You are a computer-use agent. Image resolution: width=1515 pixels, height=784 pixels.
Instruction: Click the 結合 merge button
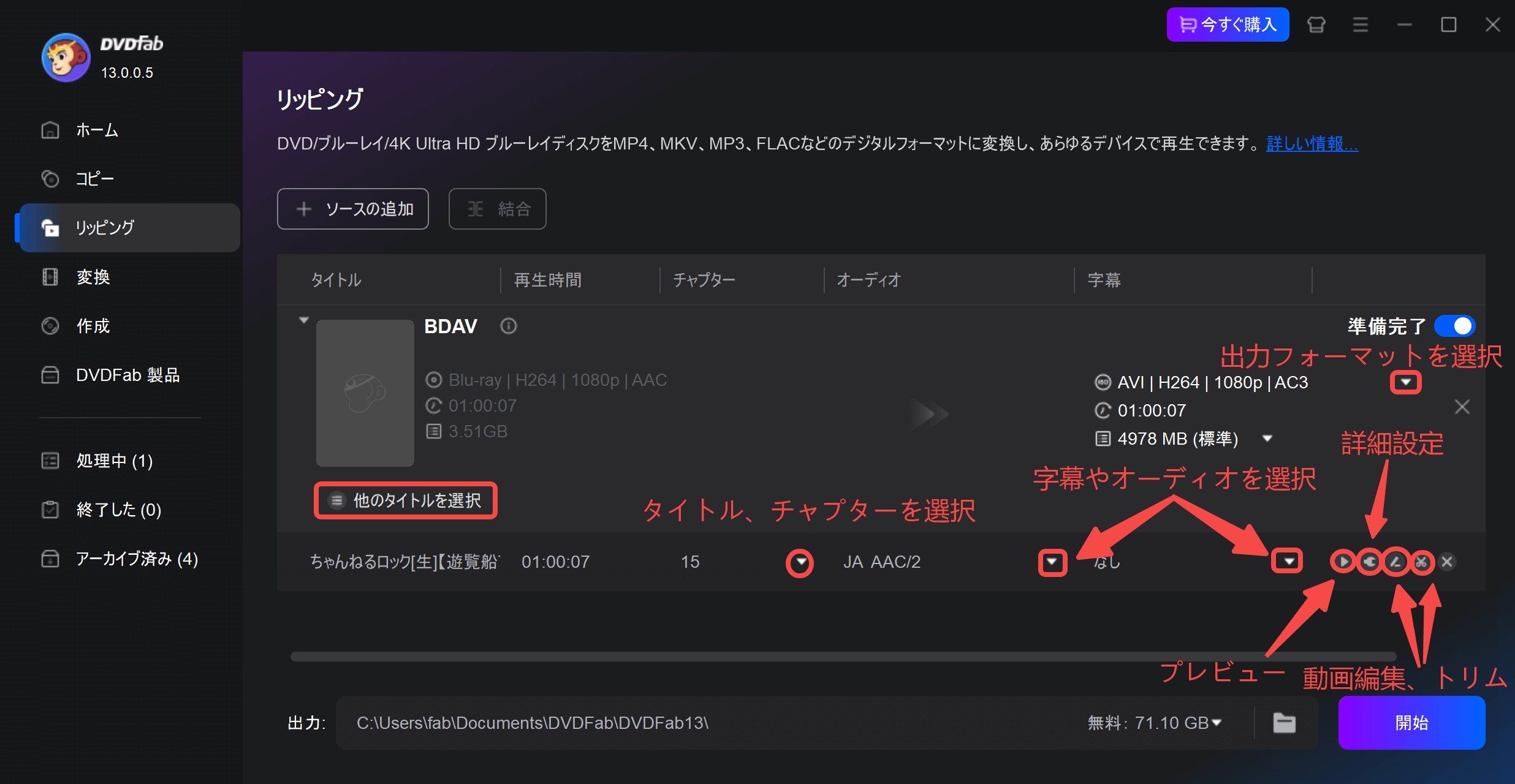pos(498,209)
